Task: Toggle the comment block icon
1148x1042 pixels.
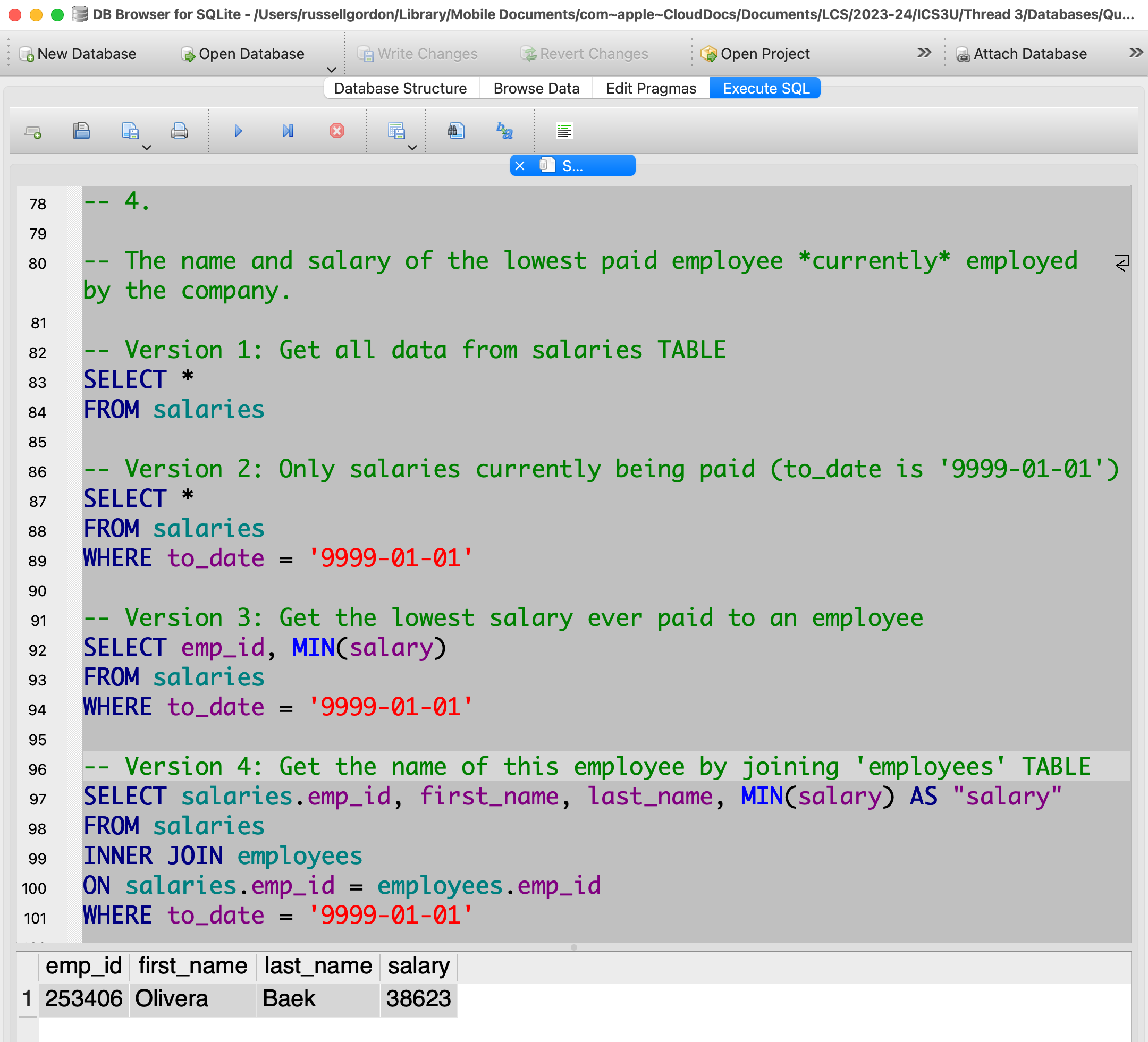Action: pos(564,132)
